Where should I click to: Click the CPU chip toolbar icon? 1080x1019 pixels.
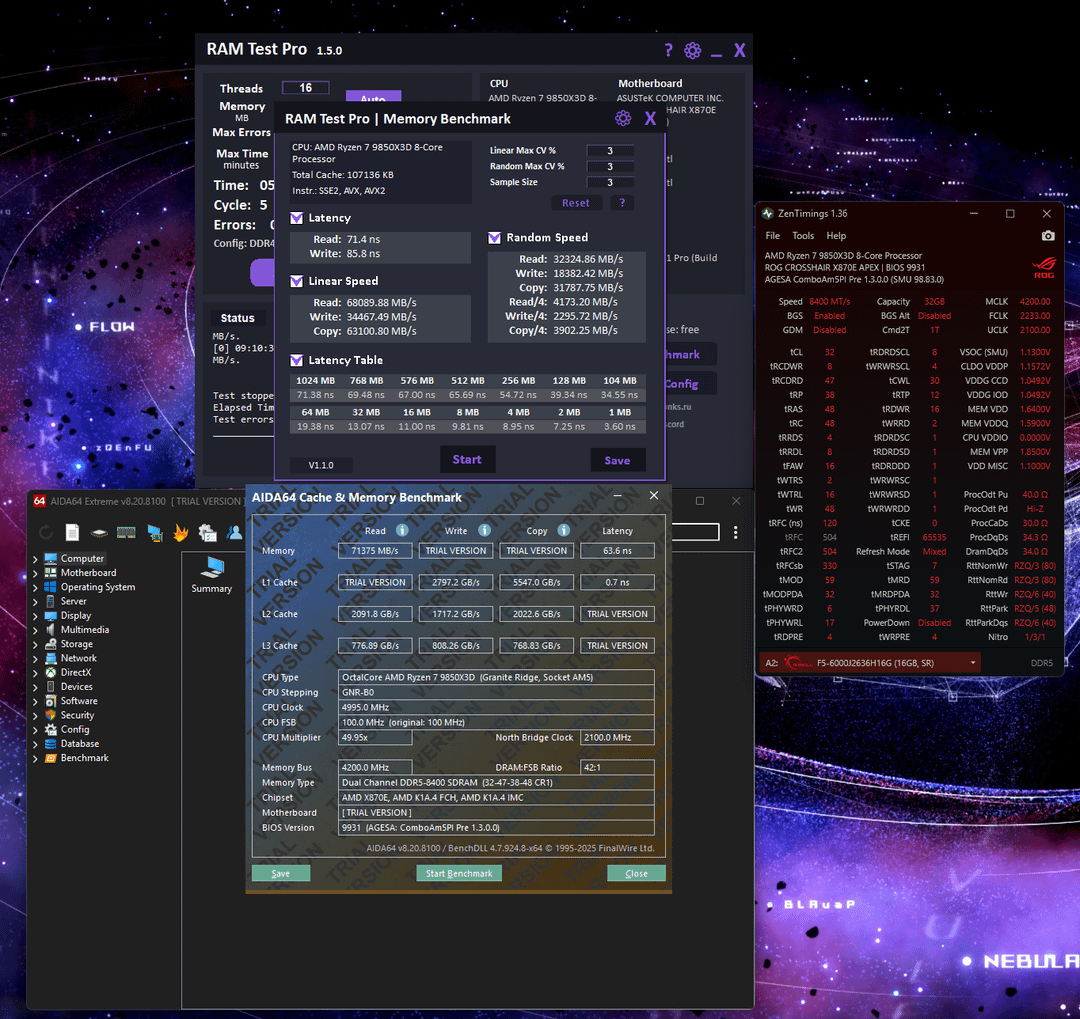[99, 532]
